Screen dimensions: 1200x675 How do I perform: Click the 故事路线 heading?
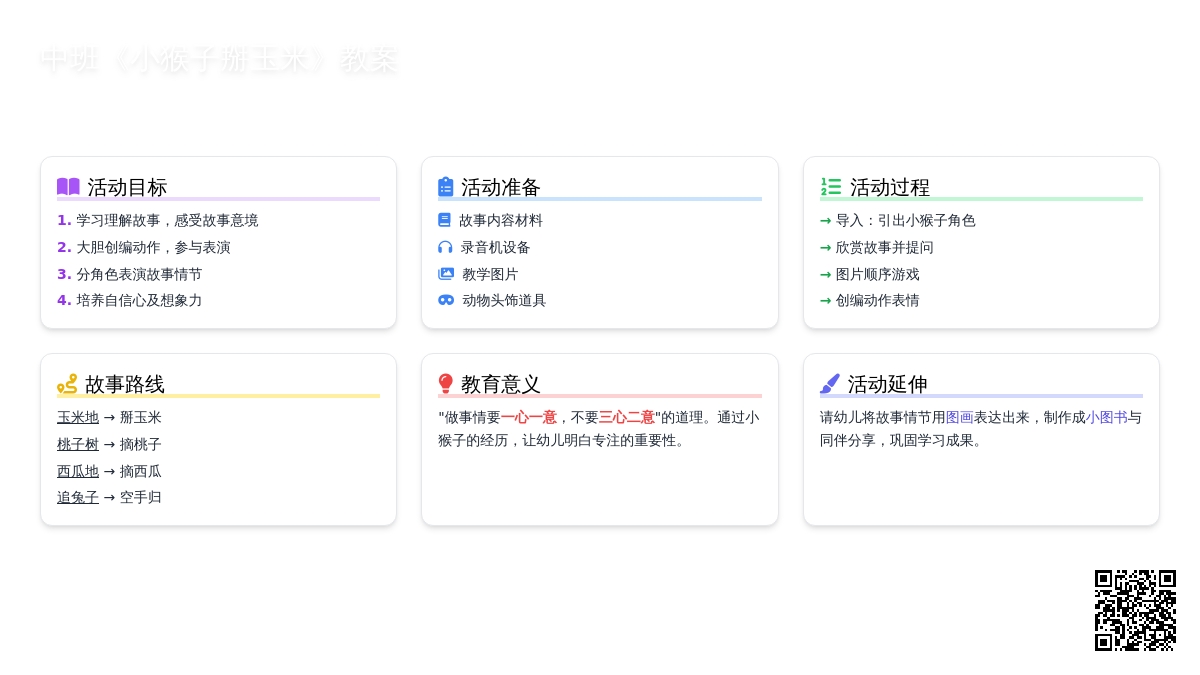point(125,384)
